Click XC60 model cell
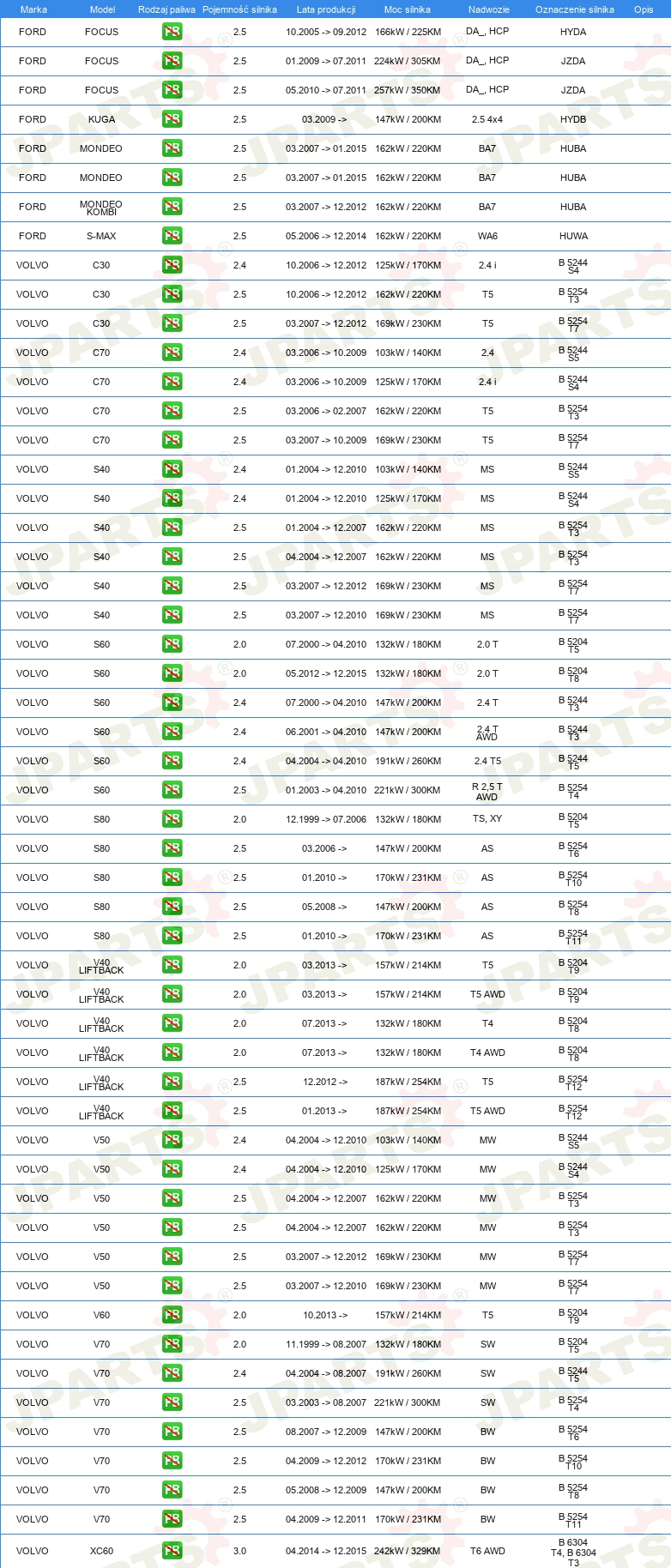Viewport: 671px width, 1568px height. coord(101,1551)
